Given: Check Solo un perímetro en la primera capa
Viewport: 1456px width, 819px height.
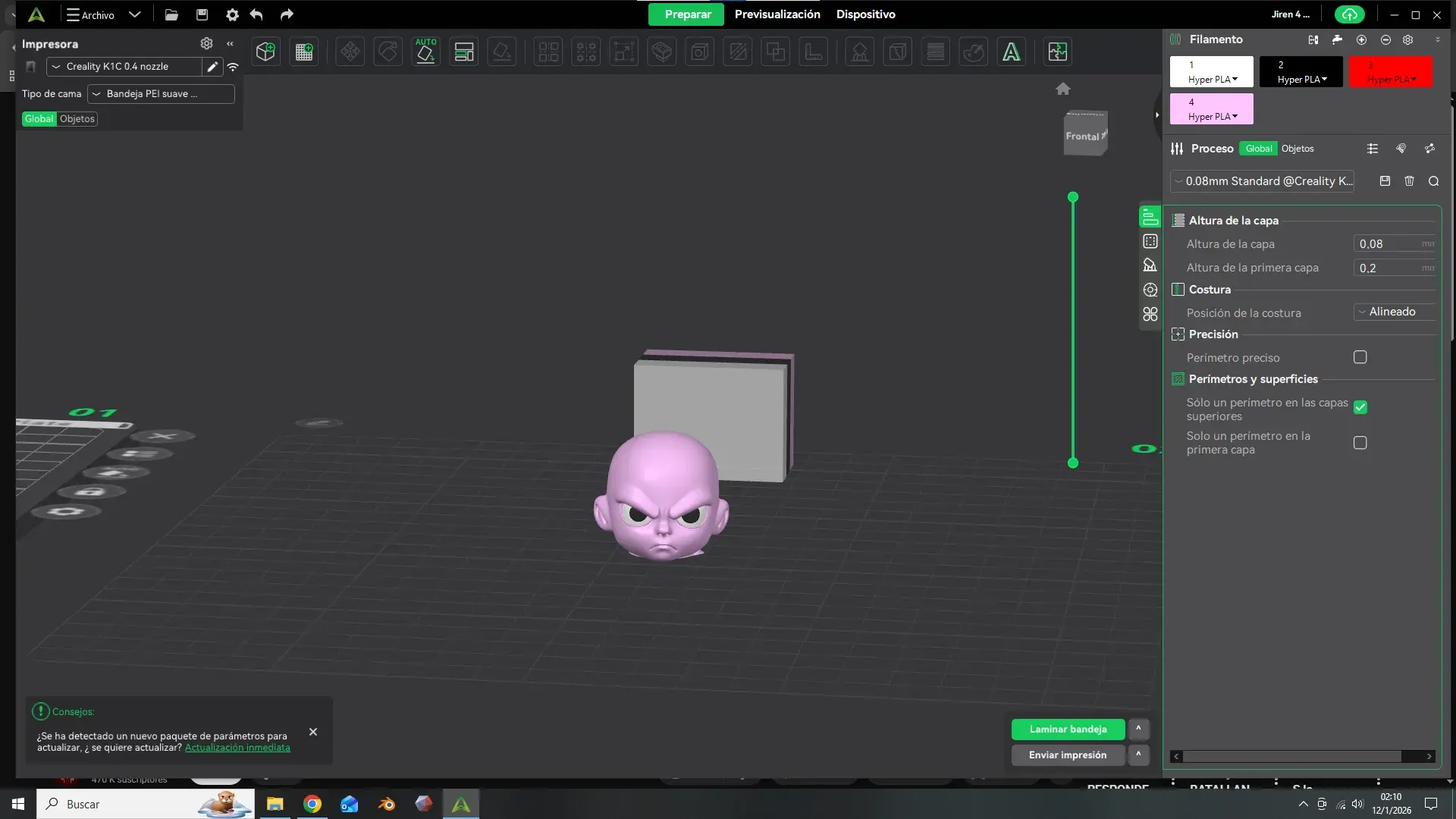Looking at the screenshot, I should 1360,443.
